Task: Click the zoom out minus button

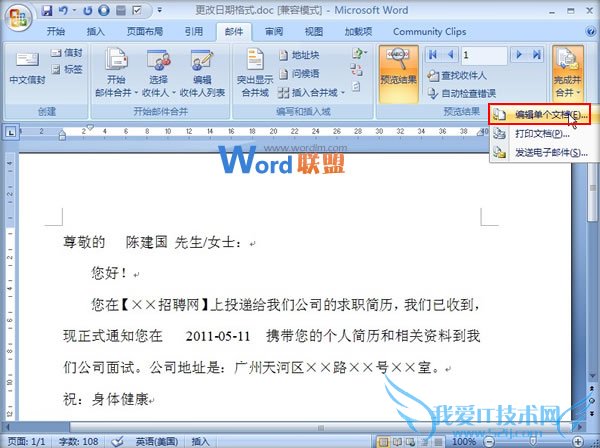Action: coord(488,442)
